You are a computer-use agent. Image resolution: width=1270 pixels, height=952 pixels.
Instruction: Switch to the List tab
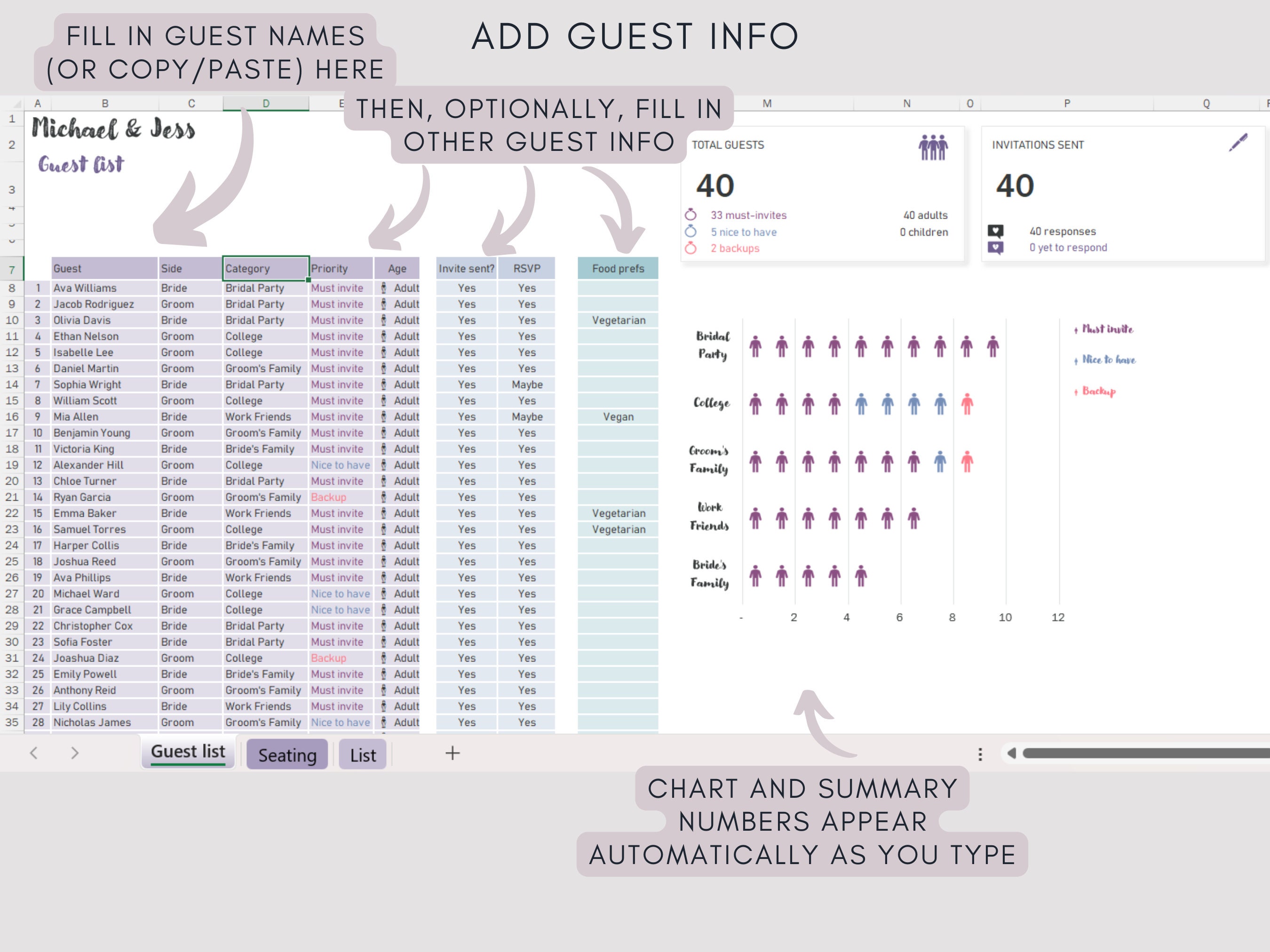tap(362, 755)
